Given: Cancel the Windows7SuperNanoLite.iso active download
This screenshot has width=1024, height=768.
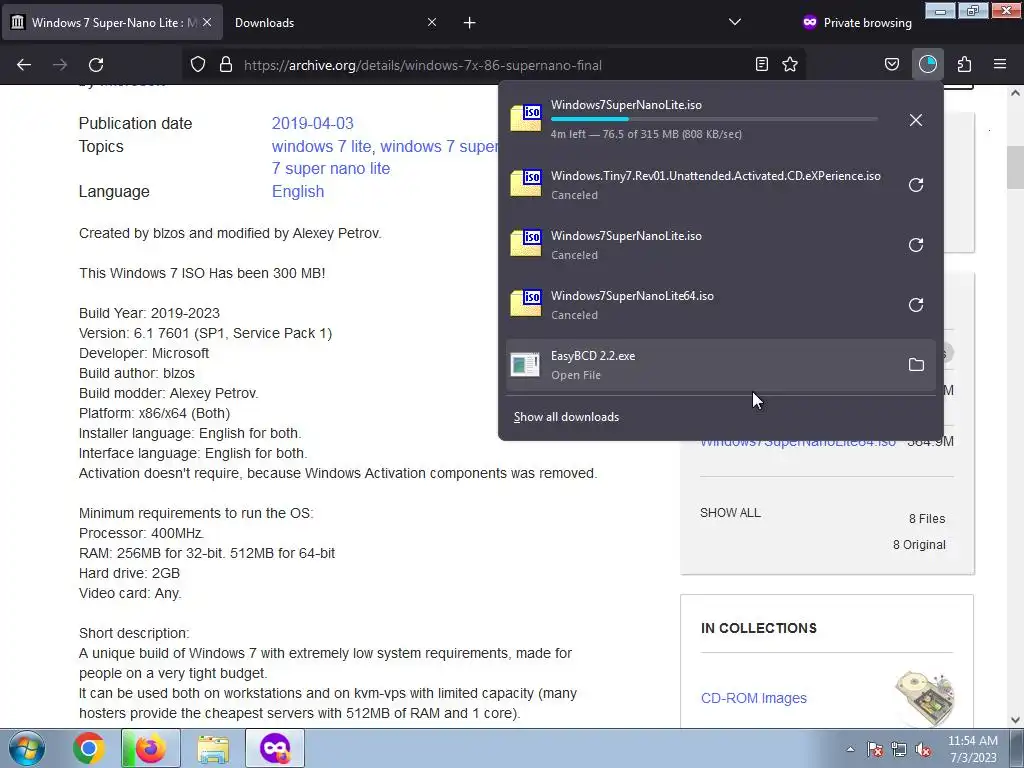Looking at the screenshot, I should 916,120.
